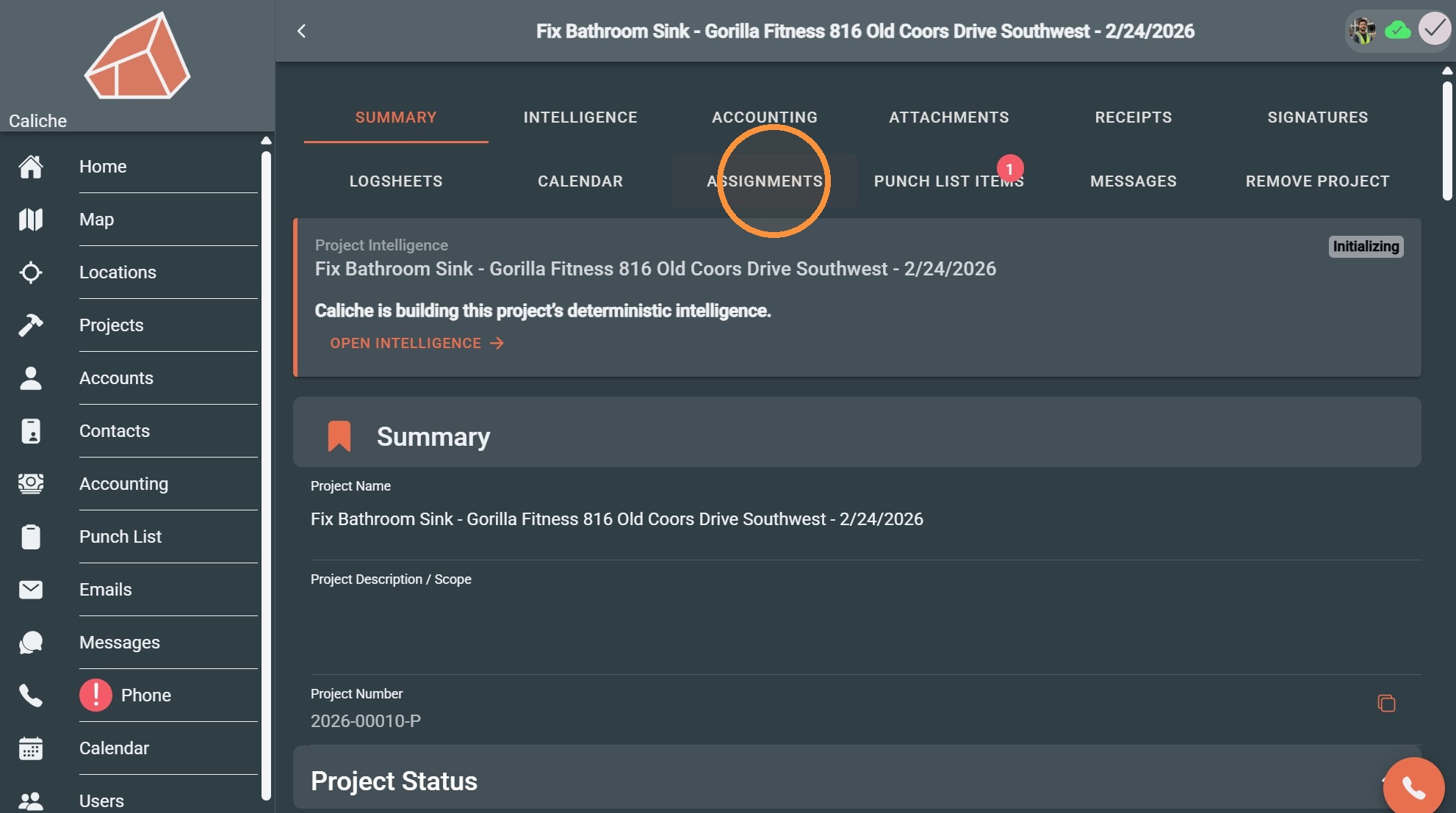Edit the Project Name field
1456x813 pixels.
pos(865,519)
